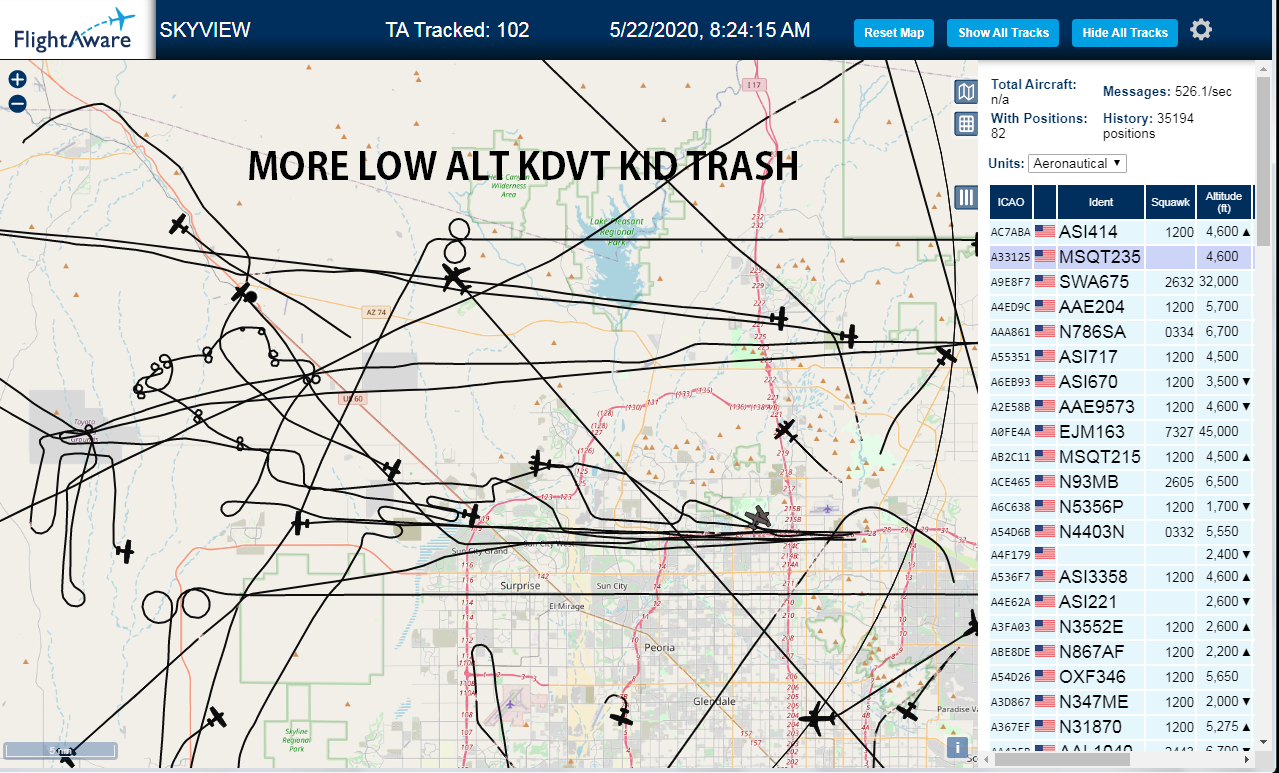The width and height of the screenshot is (1279, 773).
Task: Open the map layer switcher icon
Action: click(x=966, y=93)
